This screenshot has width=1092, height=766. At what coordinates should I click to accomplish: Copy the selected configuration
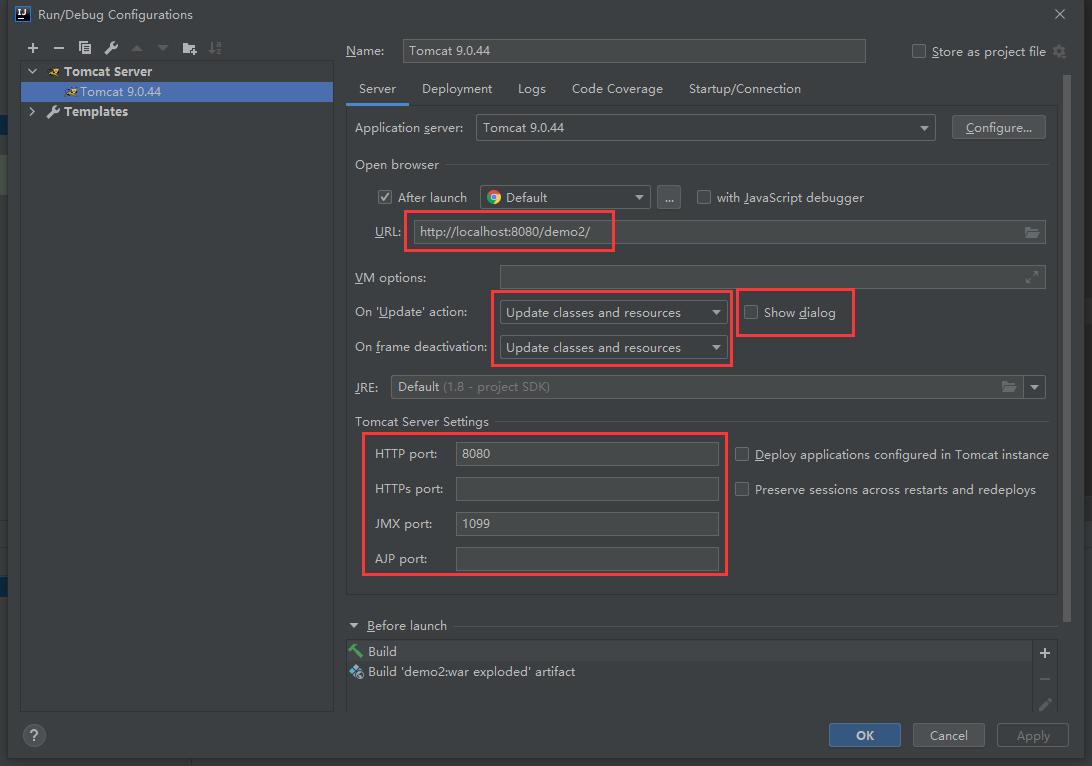click(x=85, y=48)
